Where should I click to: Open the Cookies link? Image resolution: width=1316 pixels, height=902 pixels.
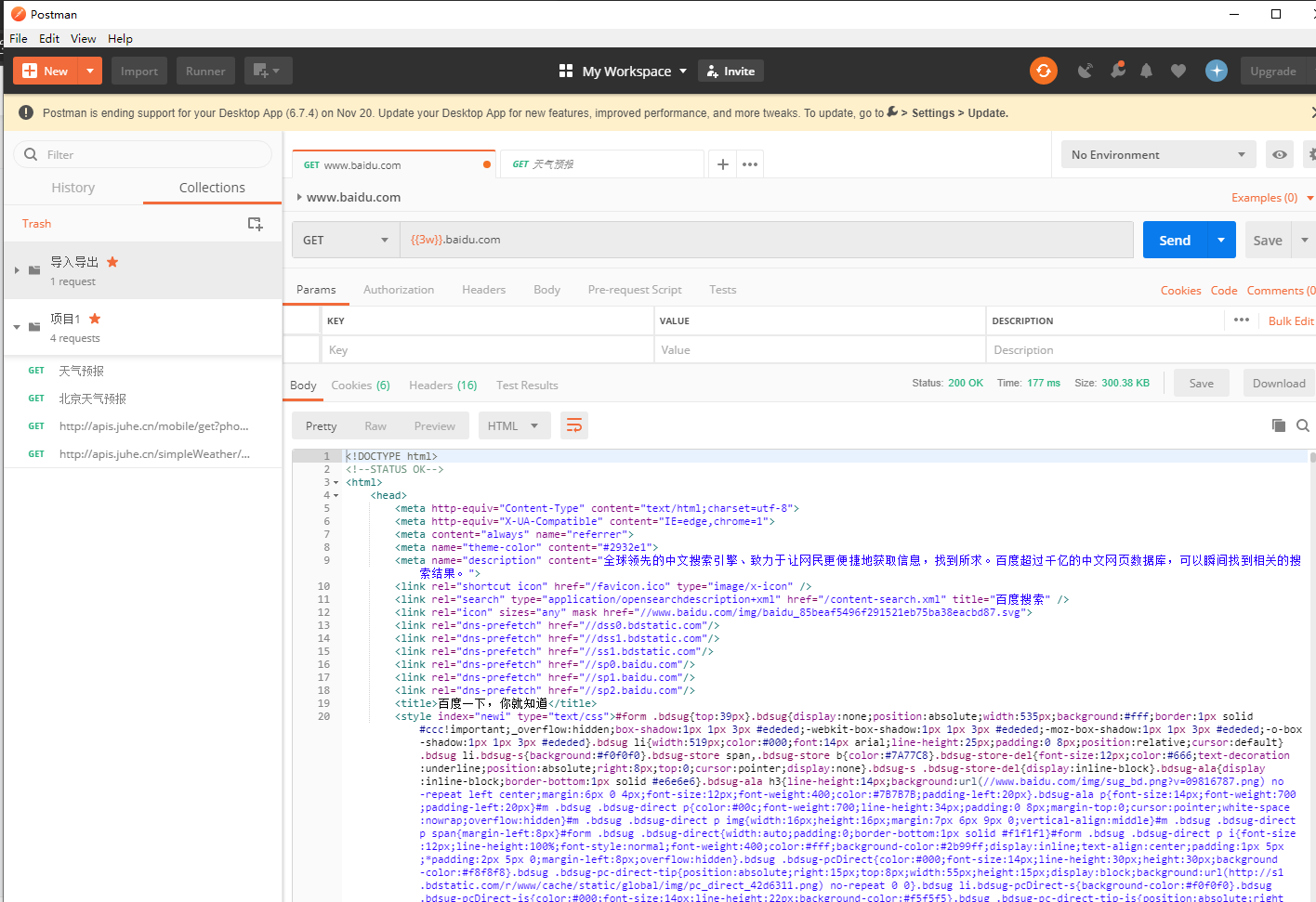point(1180,291)
